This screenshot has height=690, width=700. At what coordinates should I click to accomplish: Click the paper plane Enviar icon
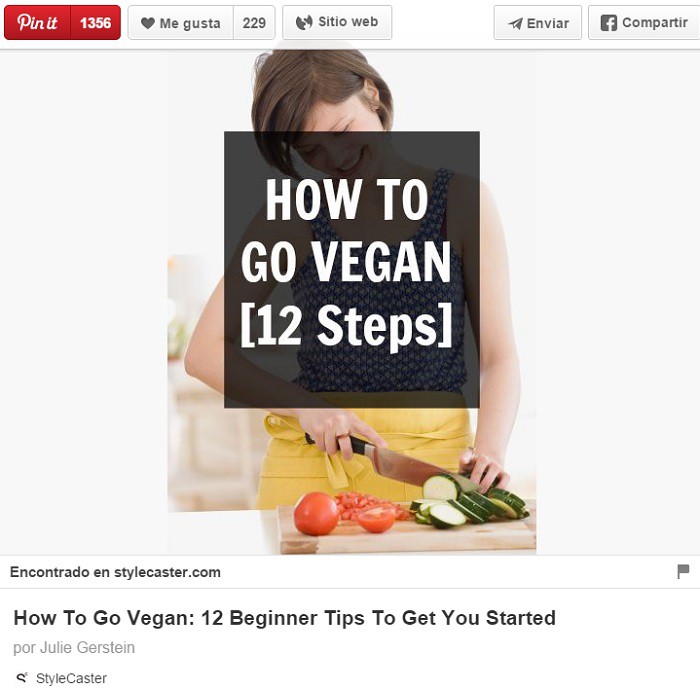[x=515, y=23]
